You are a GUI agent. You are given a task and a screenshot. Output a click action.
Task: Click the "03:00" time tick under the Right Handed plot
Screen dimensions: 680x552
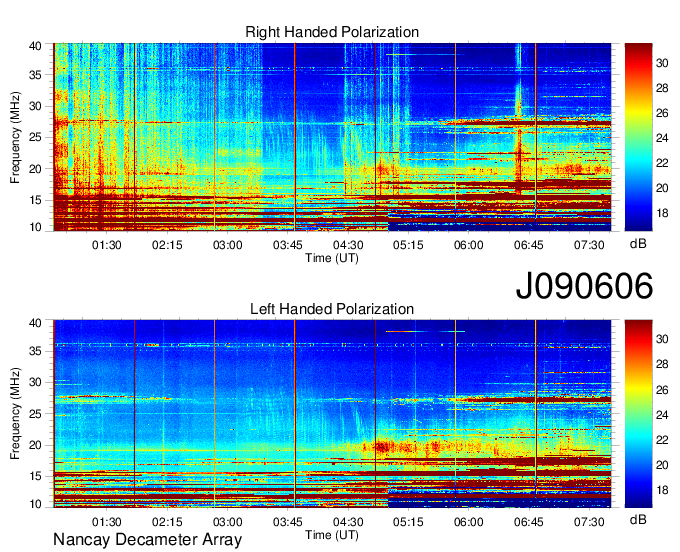click(227, 245)
